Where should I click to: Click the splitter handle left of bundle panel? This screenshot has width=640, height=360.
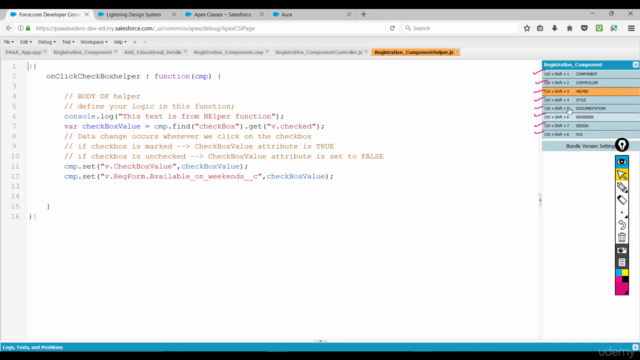(540, 200)
